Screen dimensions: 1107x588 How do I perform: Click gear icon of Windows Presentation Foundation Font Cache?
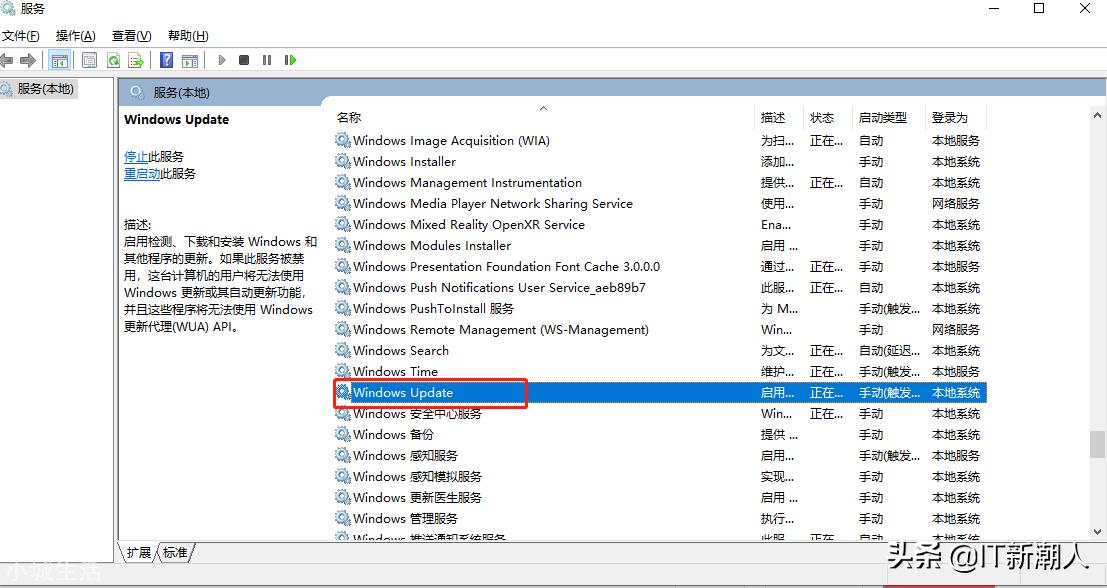click(x=343, y=267)
